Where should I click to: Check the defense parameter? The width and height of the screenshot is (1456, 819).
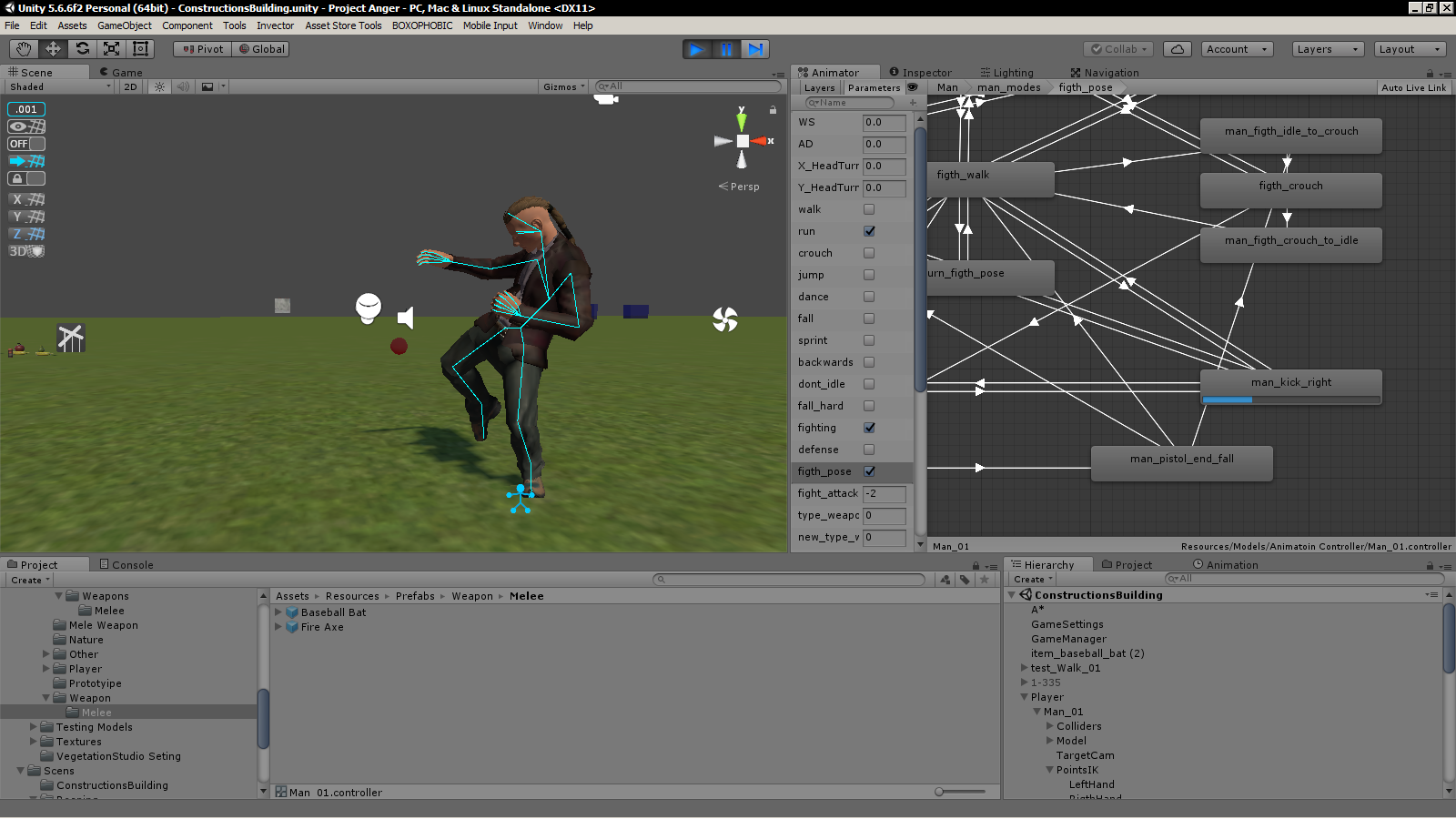click(869, 450)
